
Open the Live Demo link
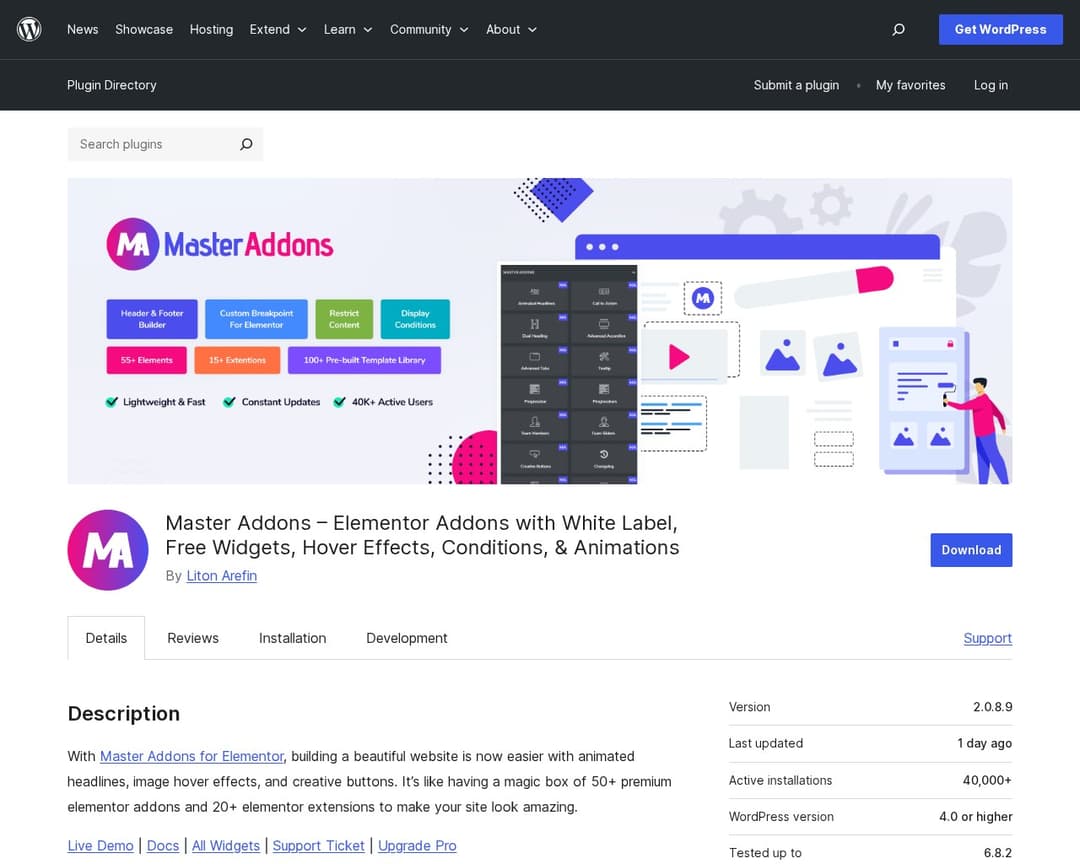coord(100,846)
